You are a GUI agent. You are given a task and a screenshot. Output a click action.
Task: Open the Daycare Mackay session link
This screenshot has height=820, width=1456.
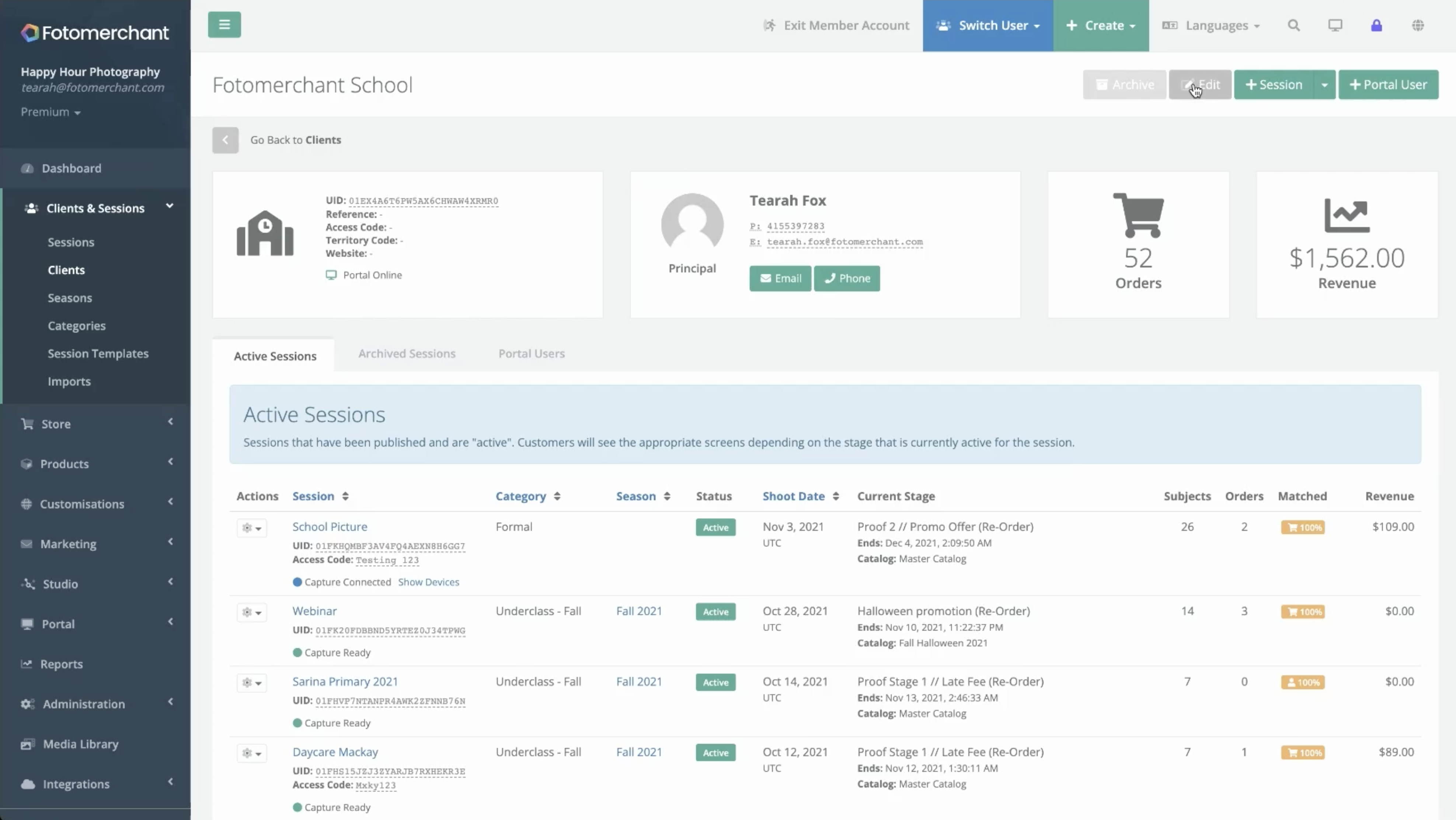(335, 752)
